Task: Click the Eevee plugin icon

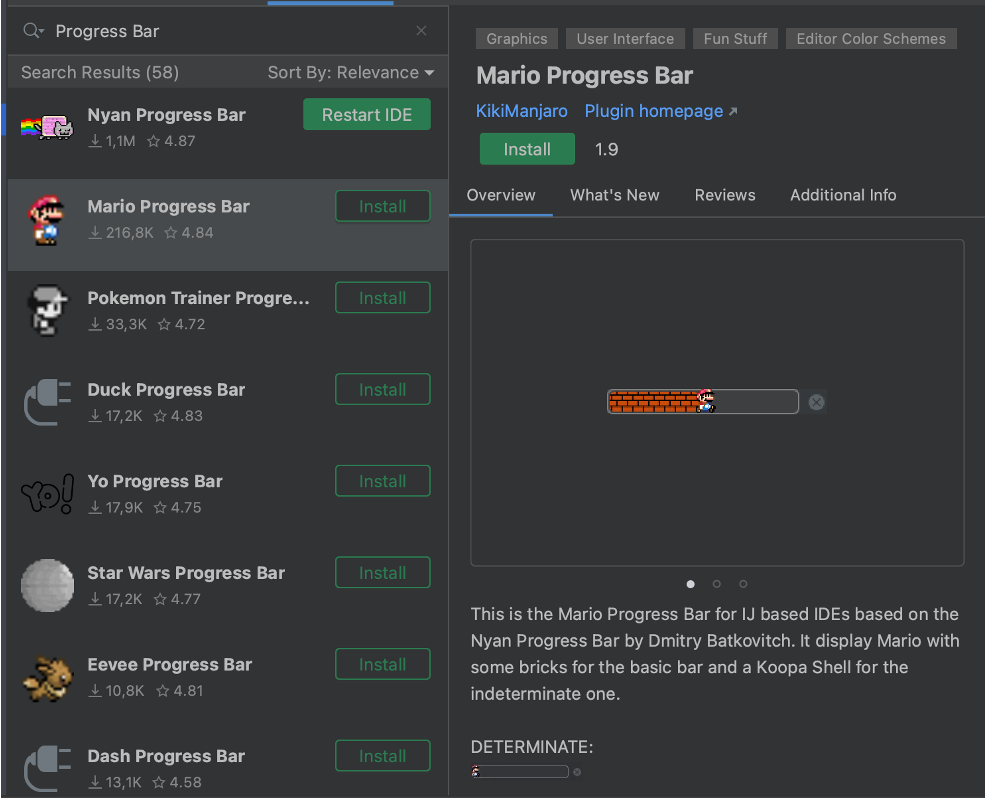Action: pos(47,678)
